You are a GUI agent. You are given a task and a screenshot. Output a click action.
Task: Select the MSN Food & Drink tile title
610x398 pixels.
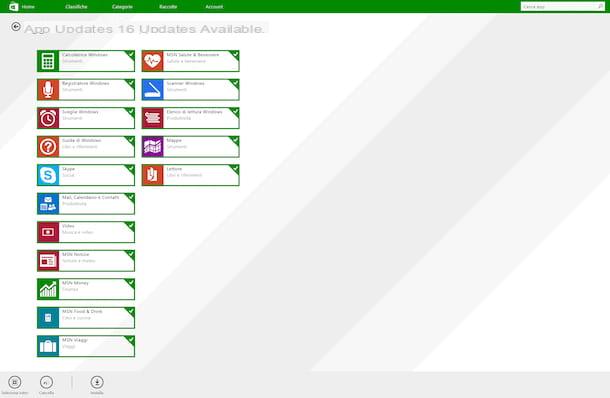click(x=82, y=311)
